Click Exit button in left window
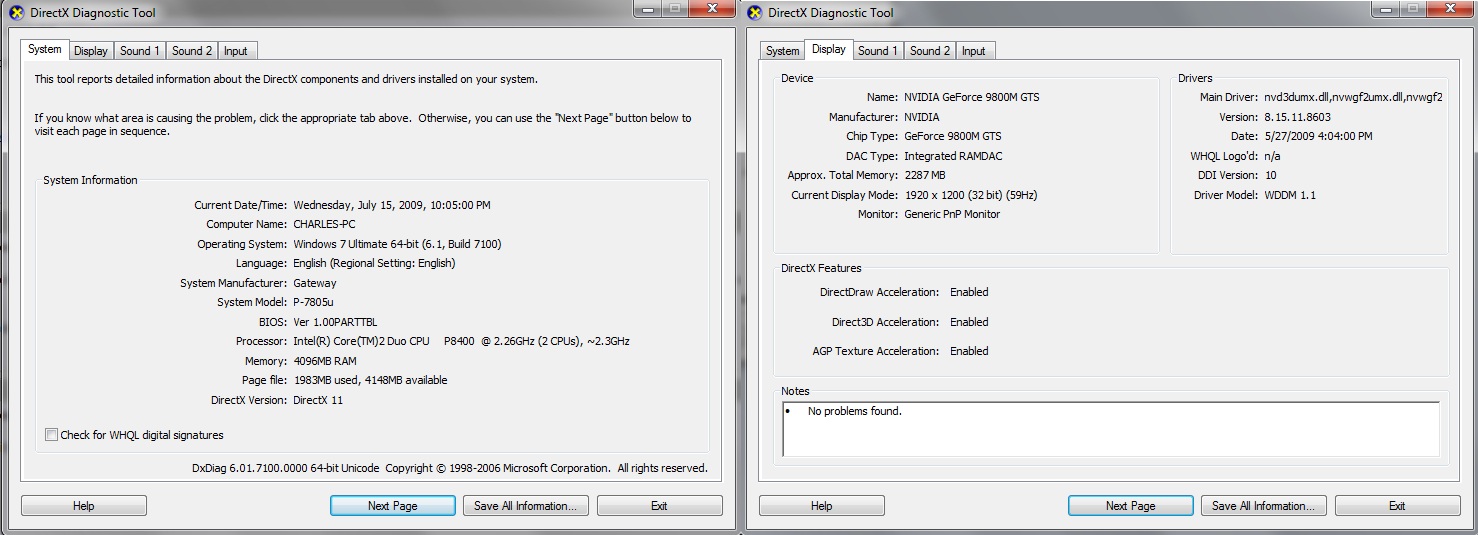 pyautogui.click(x=660, y=506)
